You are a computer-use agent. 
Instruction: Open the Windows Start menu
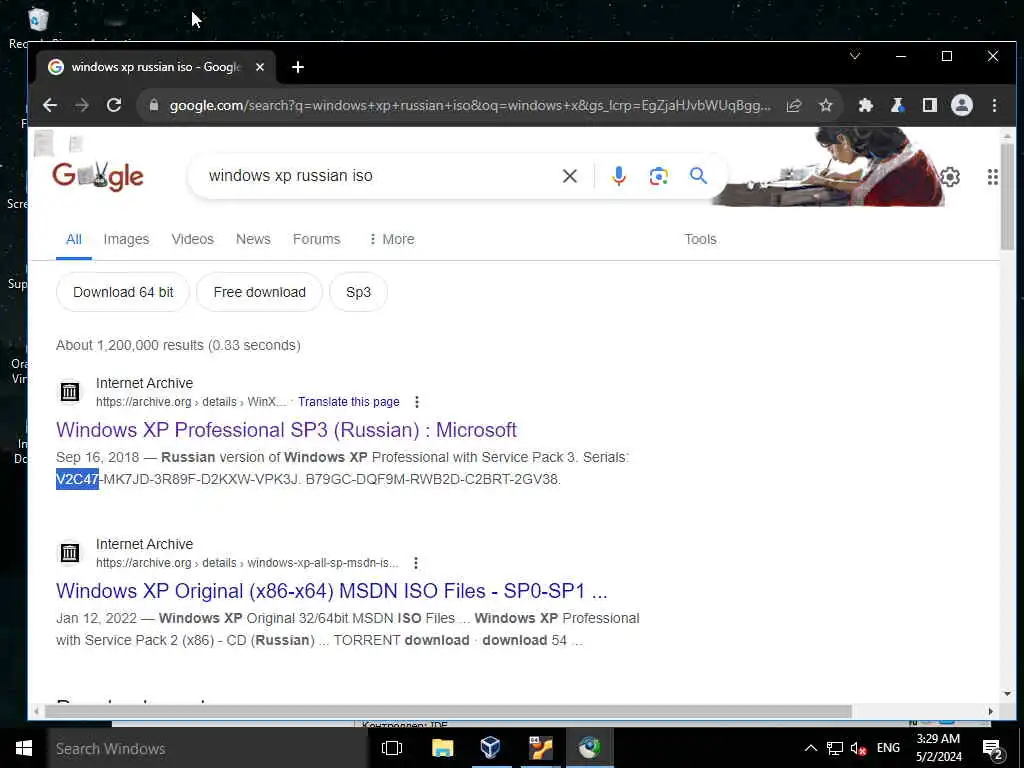pyautogui.click(x=24, y=748)
